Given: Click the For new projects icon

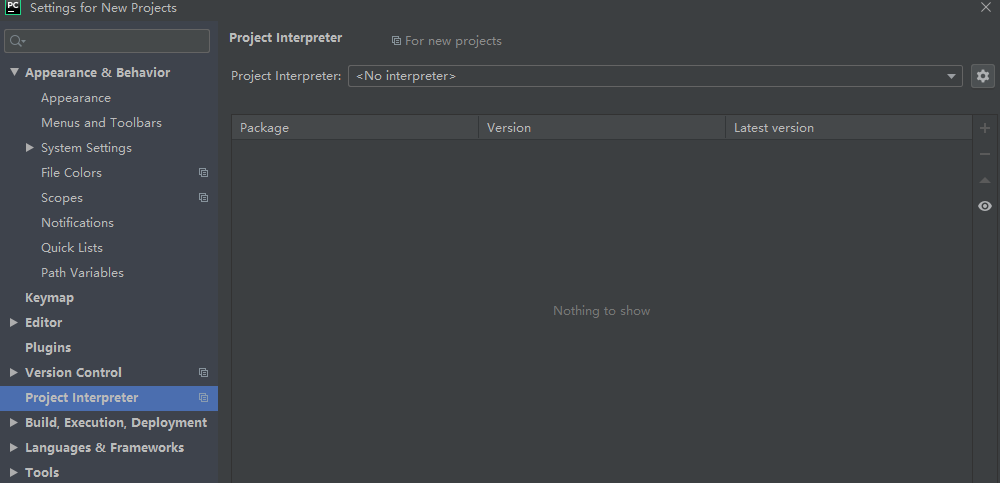Looking at the screenshot, I should click(x=396, y=41).
